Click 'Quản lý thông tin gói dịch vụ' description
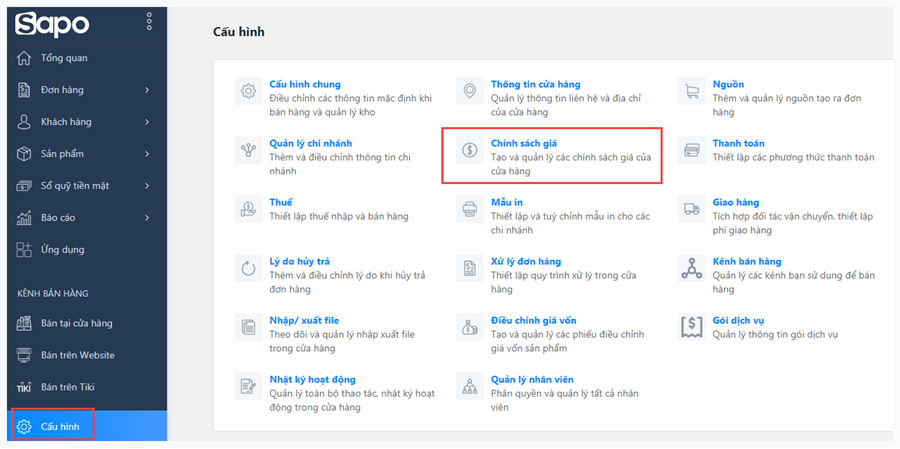900x449 pixels. 775,335
